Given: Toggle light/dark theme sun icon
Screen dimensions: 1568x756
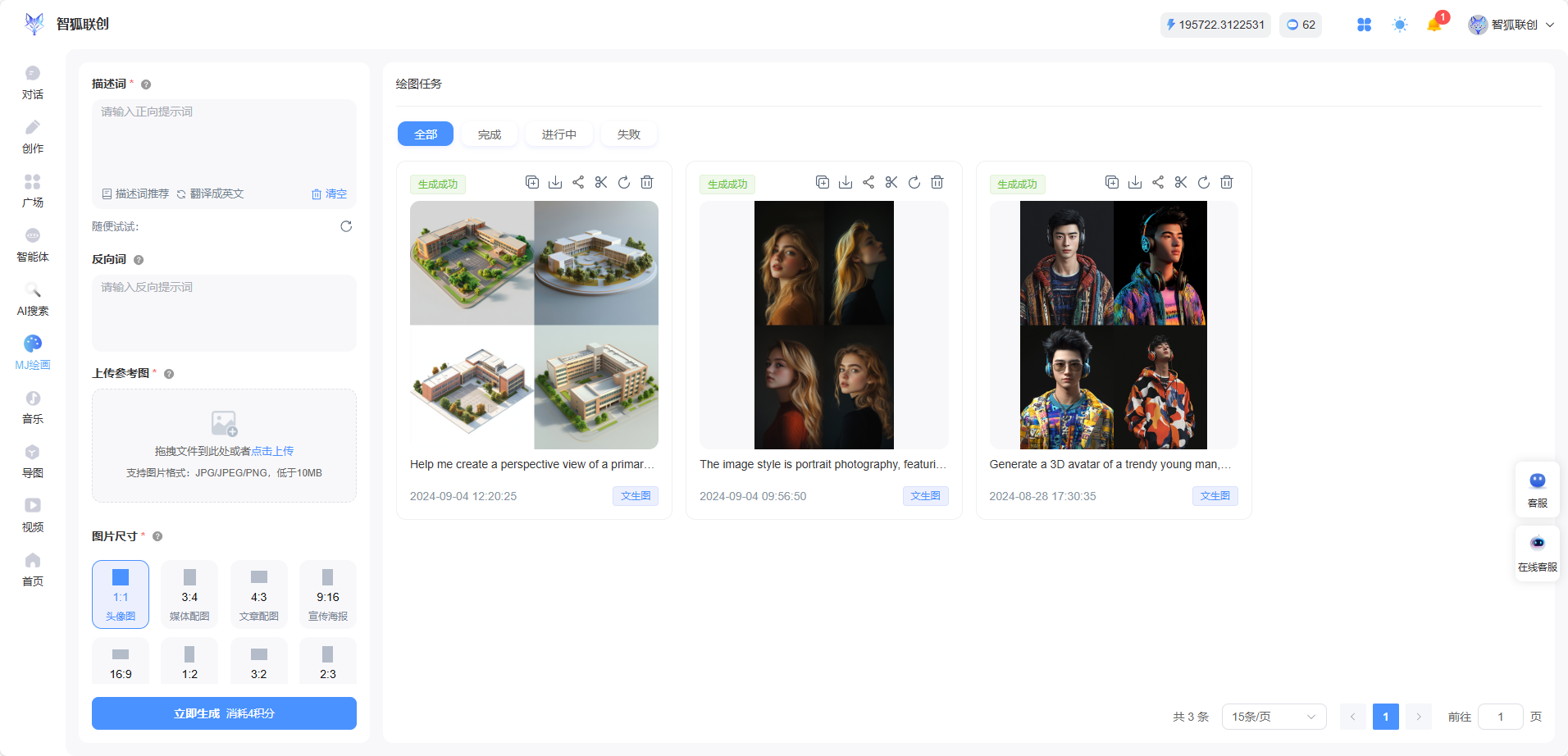Looking at the screenshot, I should click(x=1400, y=25).
